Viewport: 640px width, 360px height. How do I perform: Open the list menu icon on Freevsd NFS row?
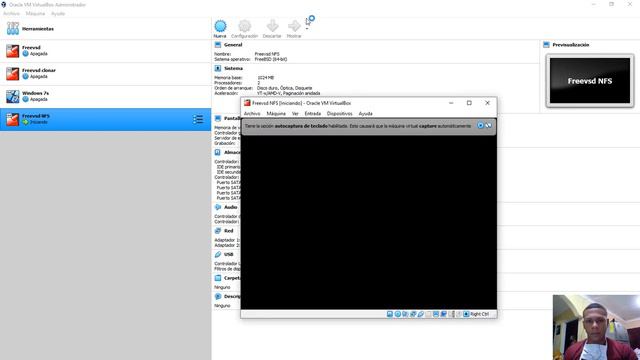[x=198, y=119]
